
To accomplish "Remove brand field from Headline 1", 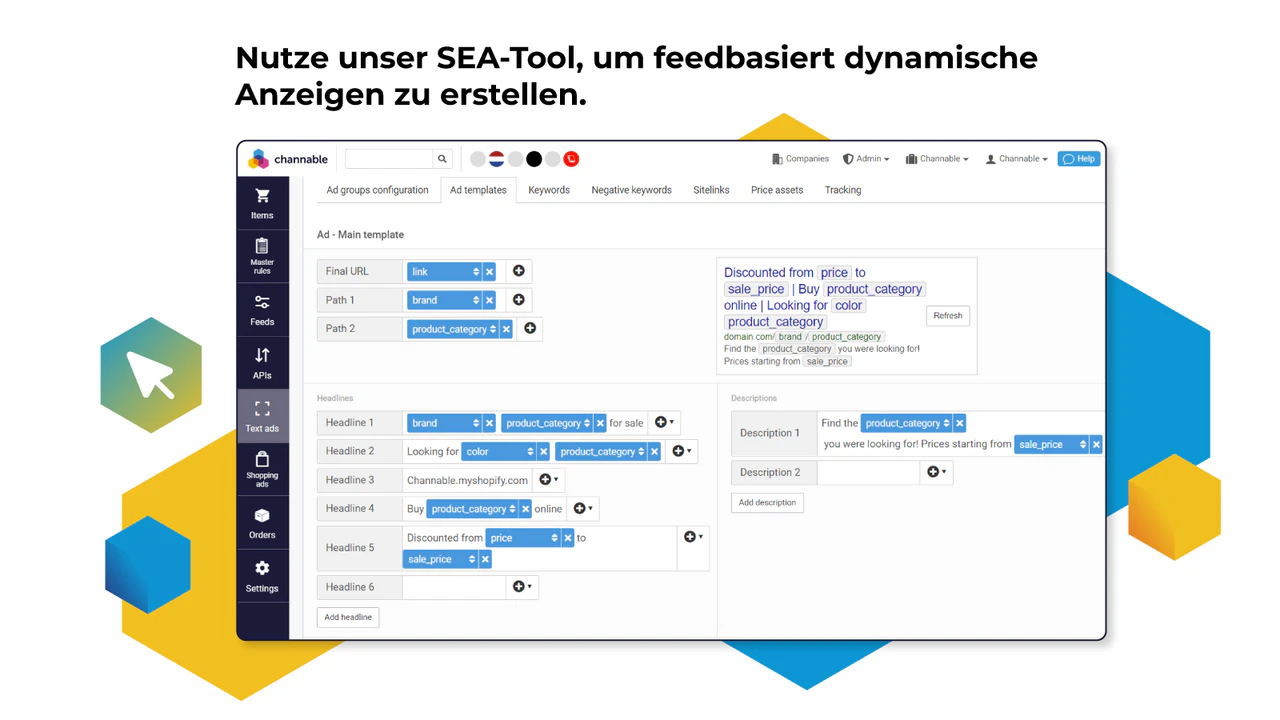I will point(489,423).
